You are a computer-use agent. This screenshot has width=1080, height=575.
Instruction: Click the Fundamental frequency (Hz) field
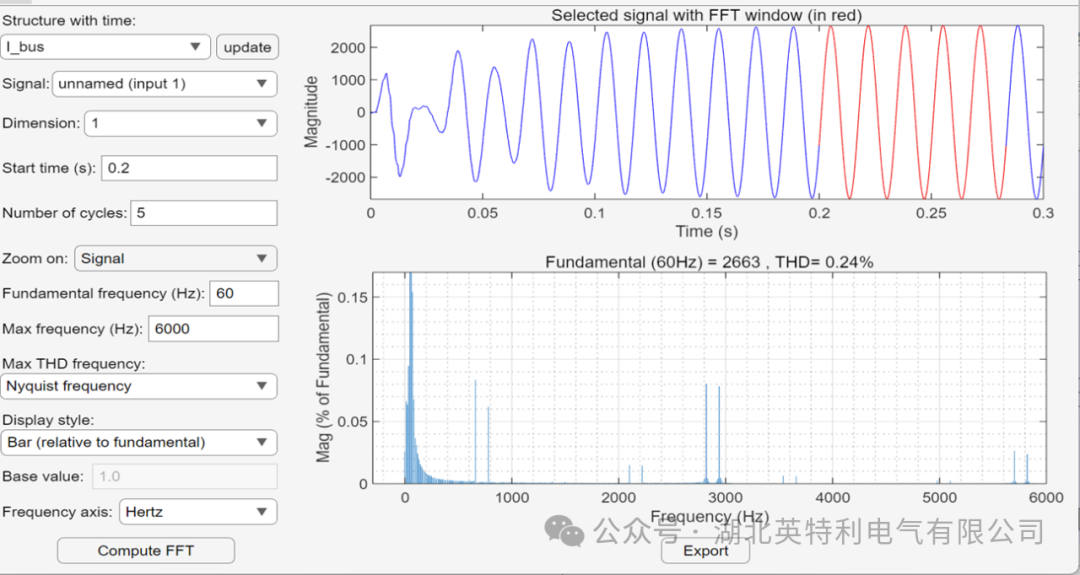244,293
